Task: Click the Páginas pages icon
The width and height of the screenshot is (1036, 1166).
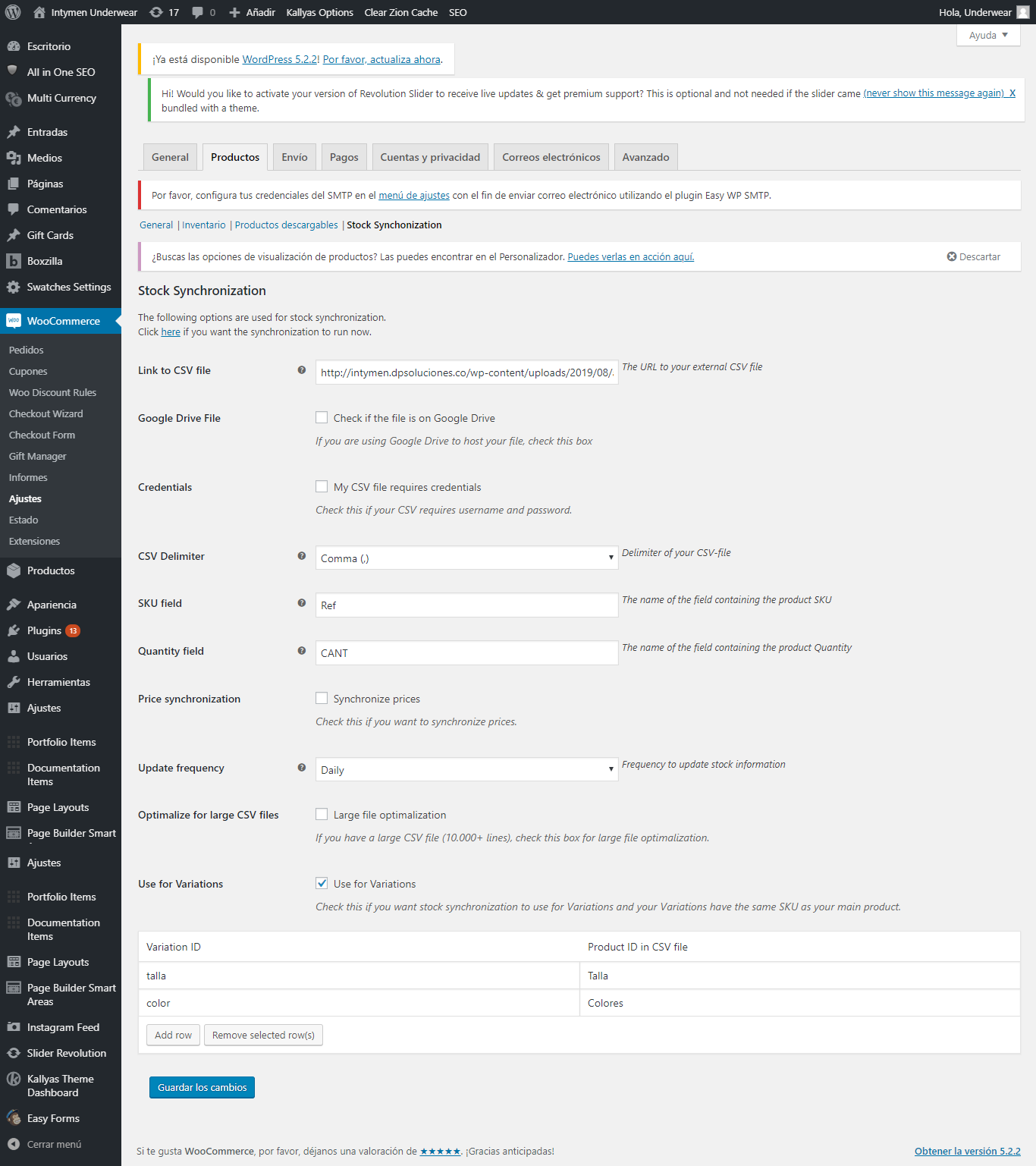Action: (14, 184)
